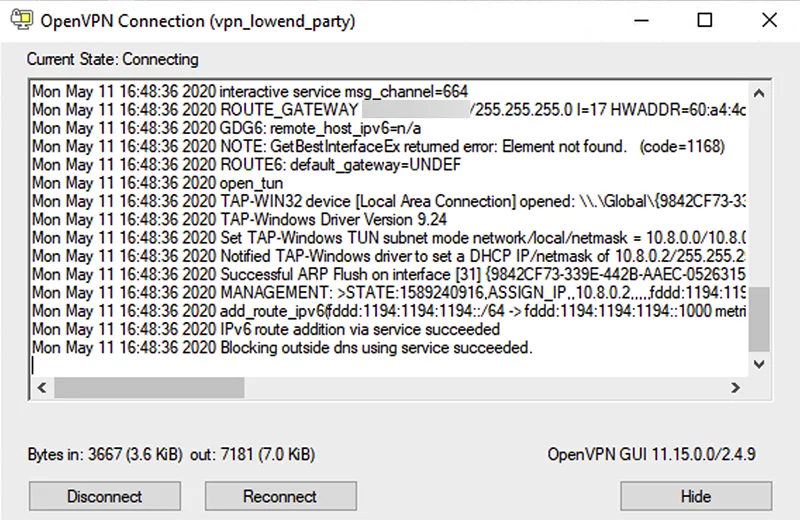The width and height of the screenshot is (800, 520).
Task: Click the OpenVPN icon in title bar
Action: [21, 20]
